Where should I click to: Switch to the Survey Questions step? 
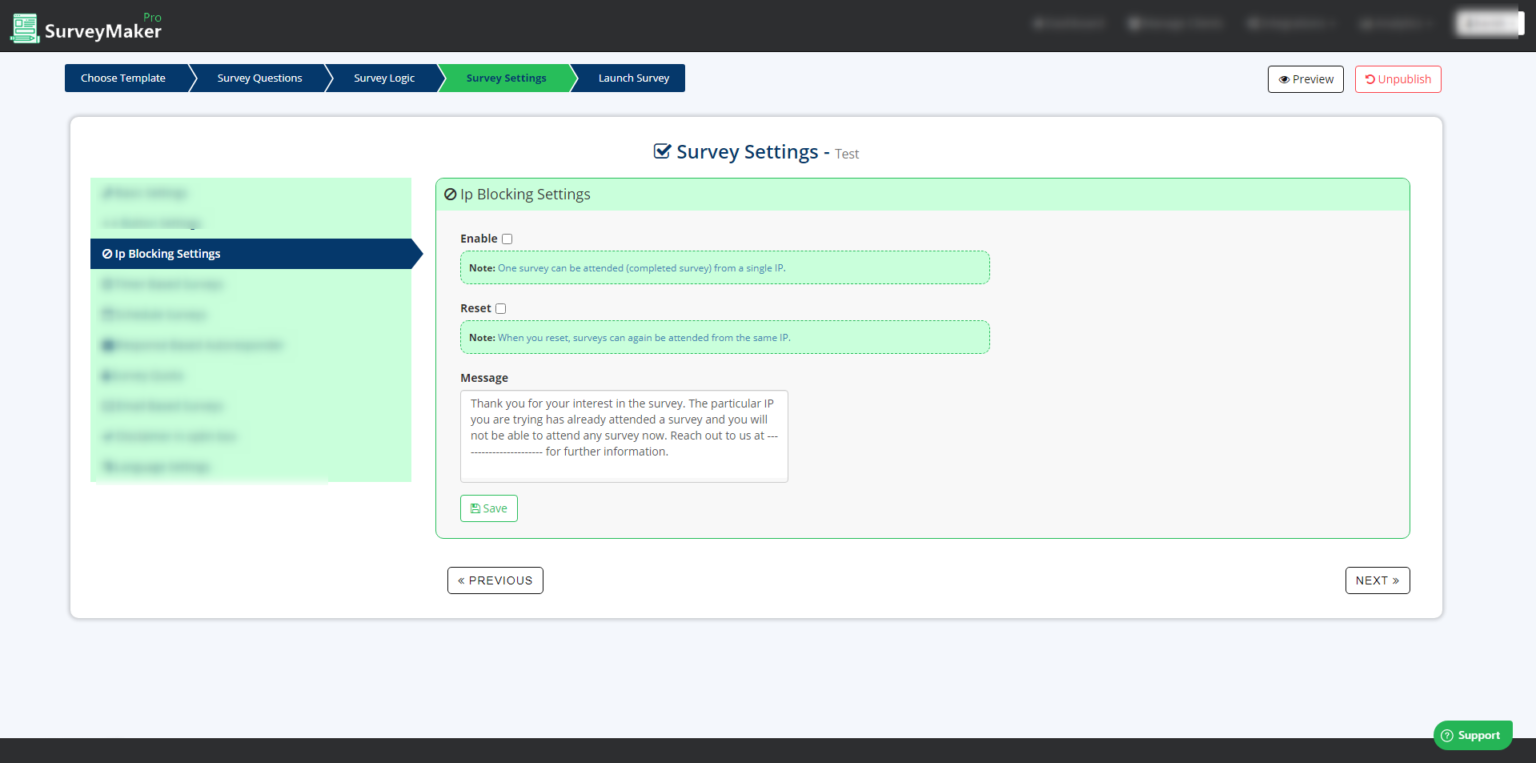(x=259, y=78)
